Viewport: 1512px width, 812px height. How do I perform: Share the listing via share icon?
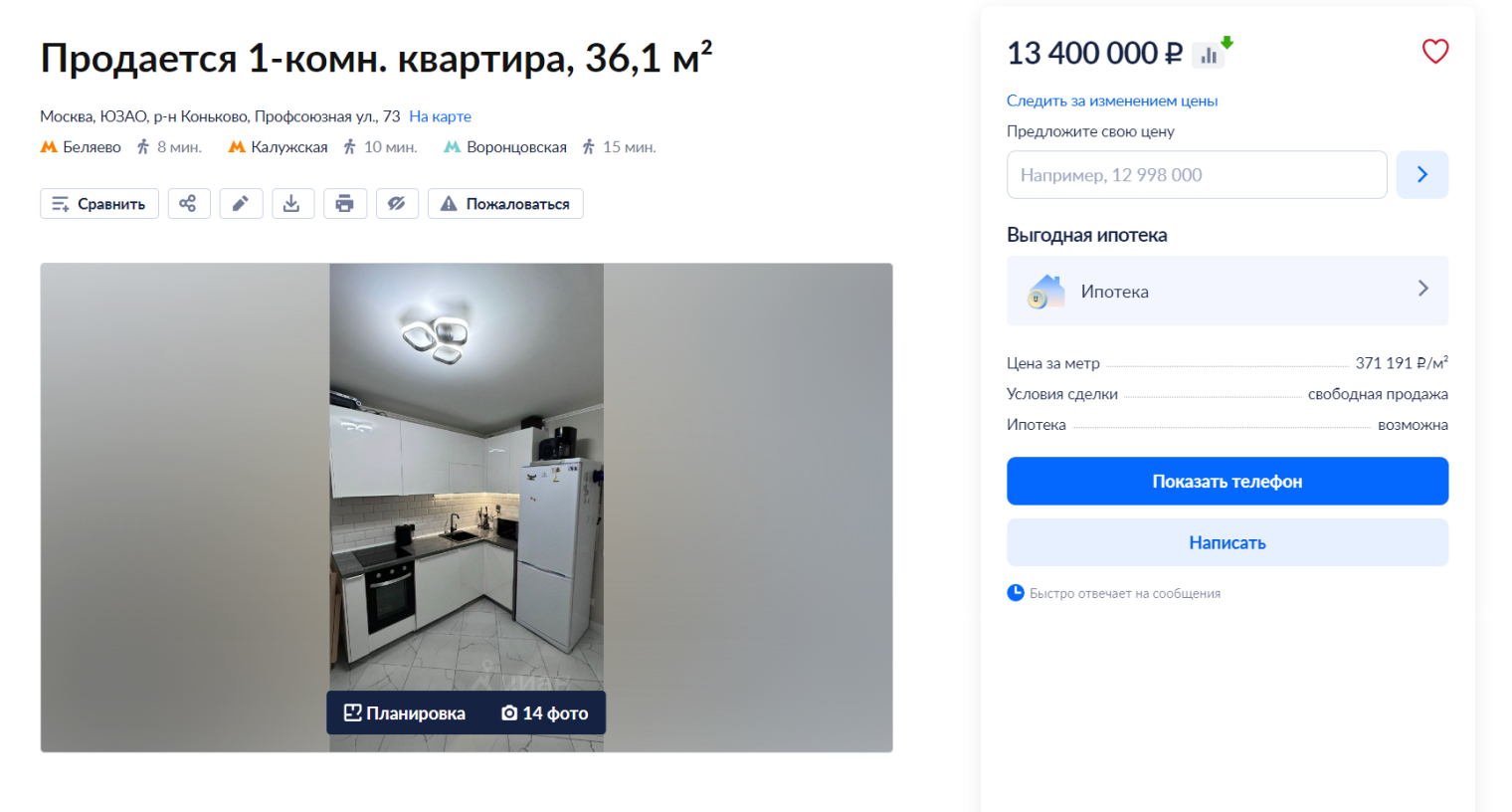pyautogui.click(x=188, y=204)
